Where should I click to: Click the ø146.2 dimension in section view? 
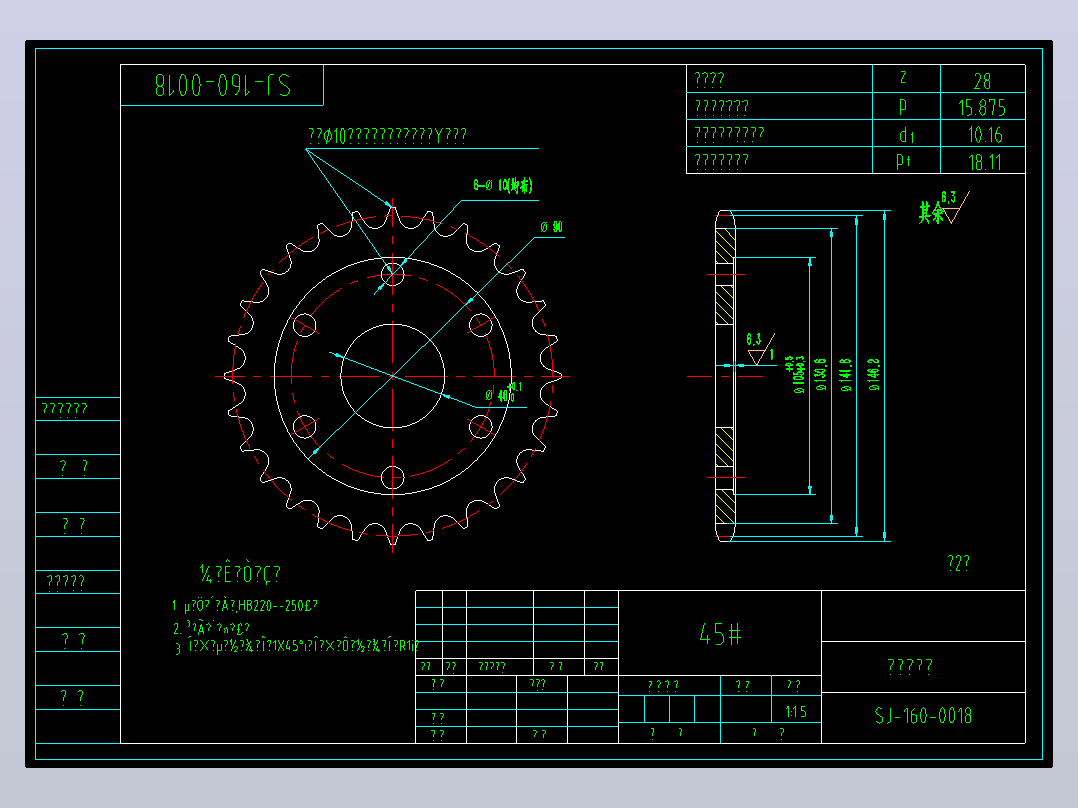click(x=874, y=375)
